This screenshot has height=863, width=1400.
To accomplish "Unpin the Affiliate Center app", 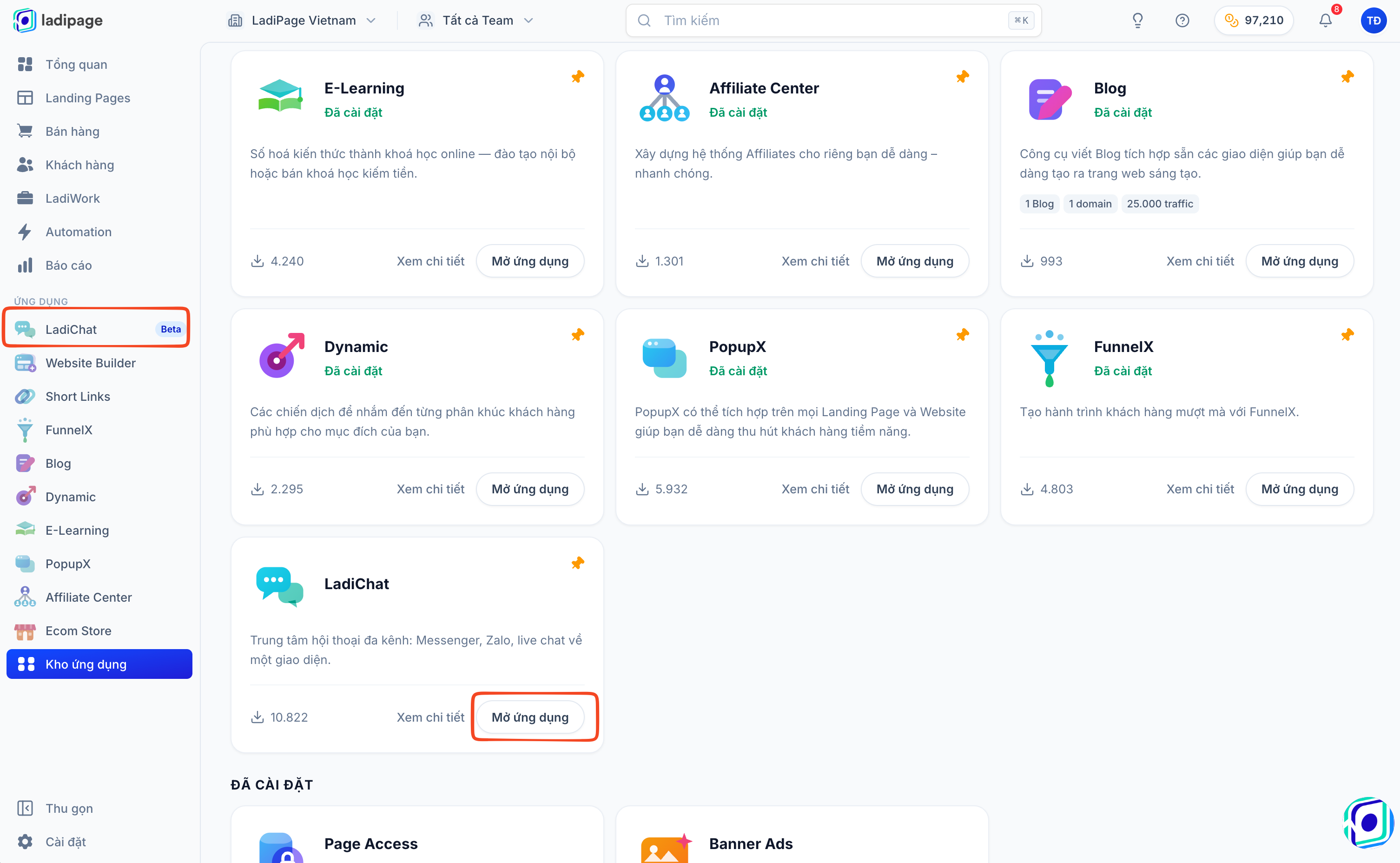I will (963, 76).
